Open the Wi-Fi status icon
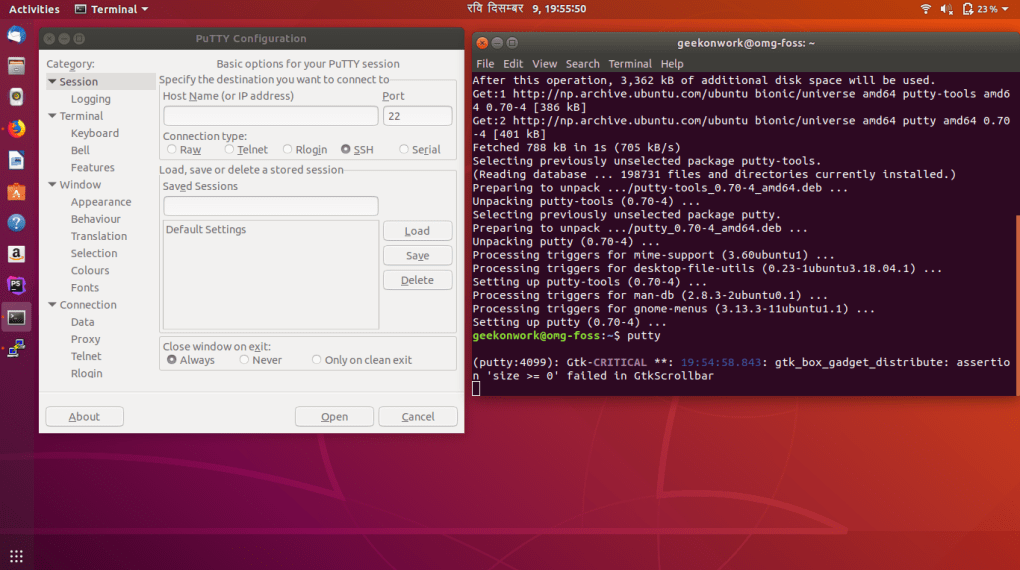1020x570 pixels. (926, 9)
